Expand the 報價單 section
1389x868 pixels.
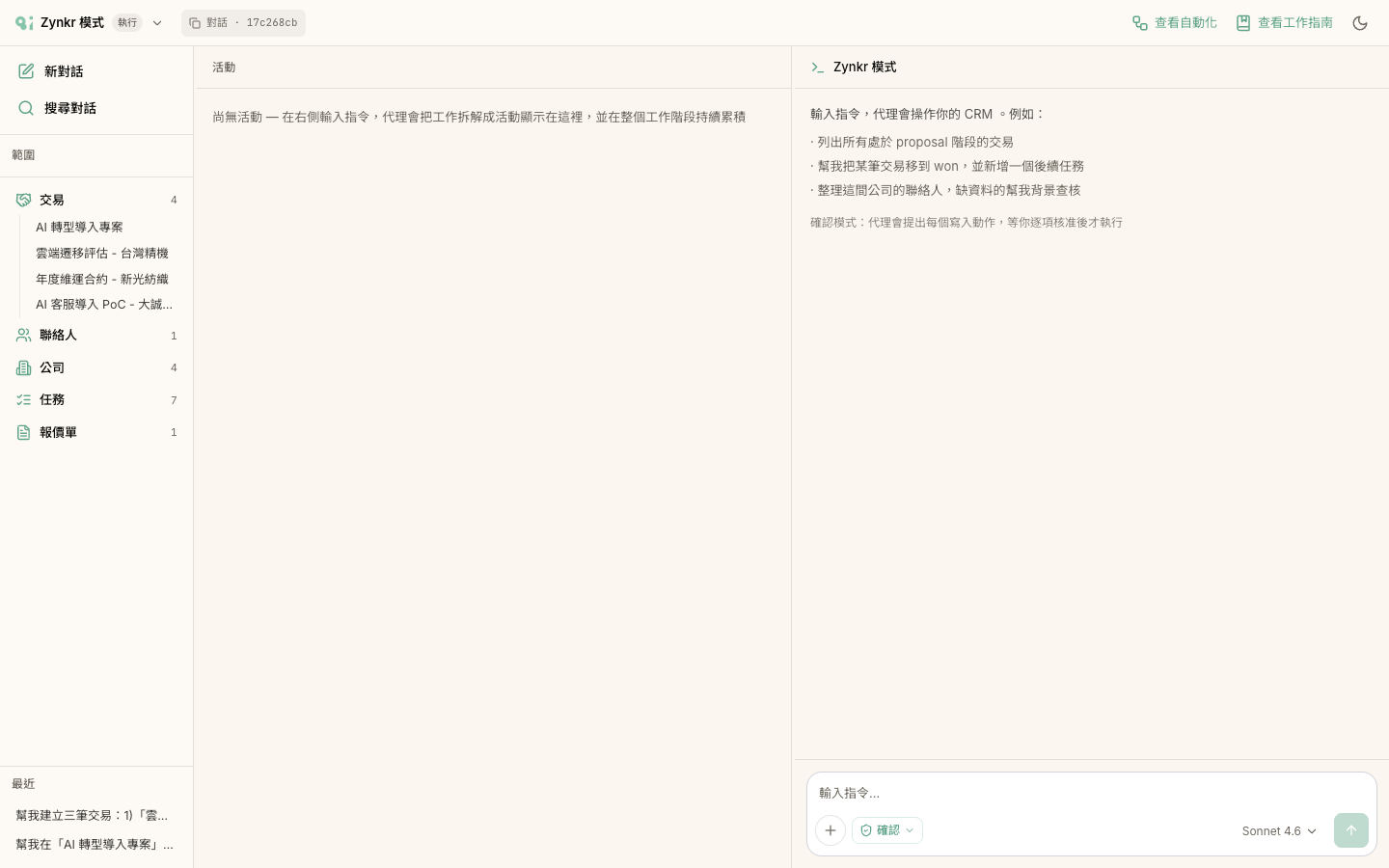[x=96, y=432]
